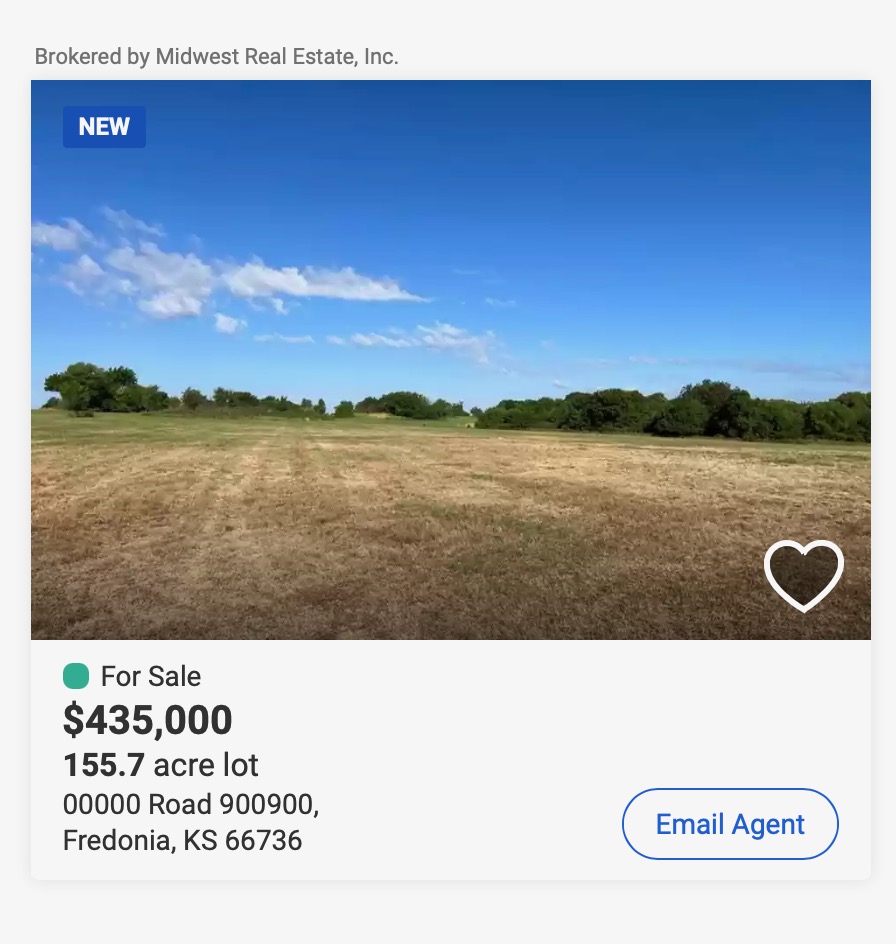Click the $435,000 listing price
Screen dimensions: 896x944
point(147,720)
